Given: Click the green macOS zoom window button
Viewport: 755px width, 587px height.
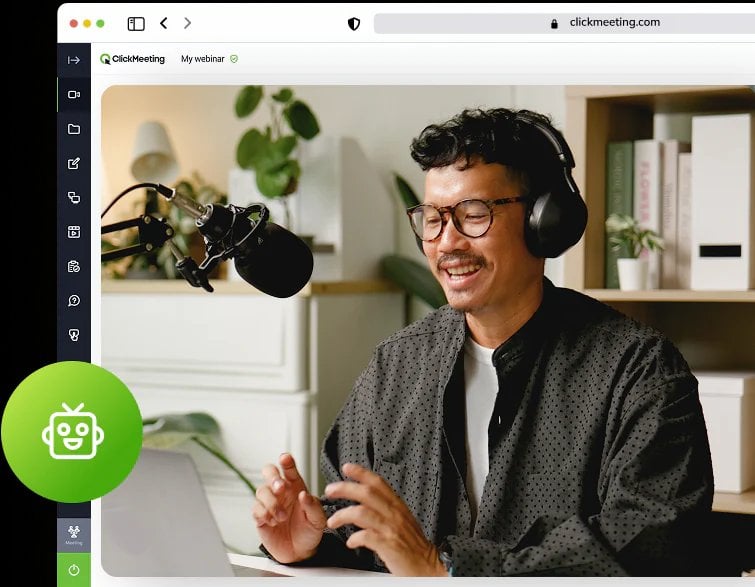Looking at the screenshot, I should tap(100, 24).
